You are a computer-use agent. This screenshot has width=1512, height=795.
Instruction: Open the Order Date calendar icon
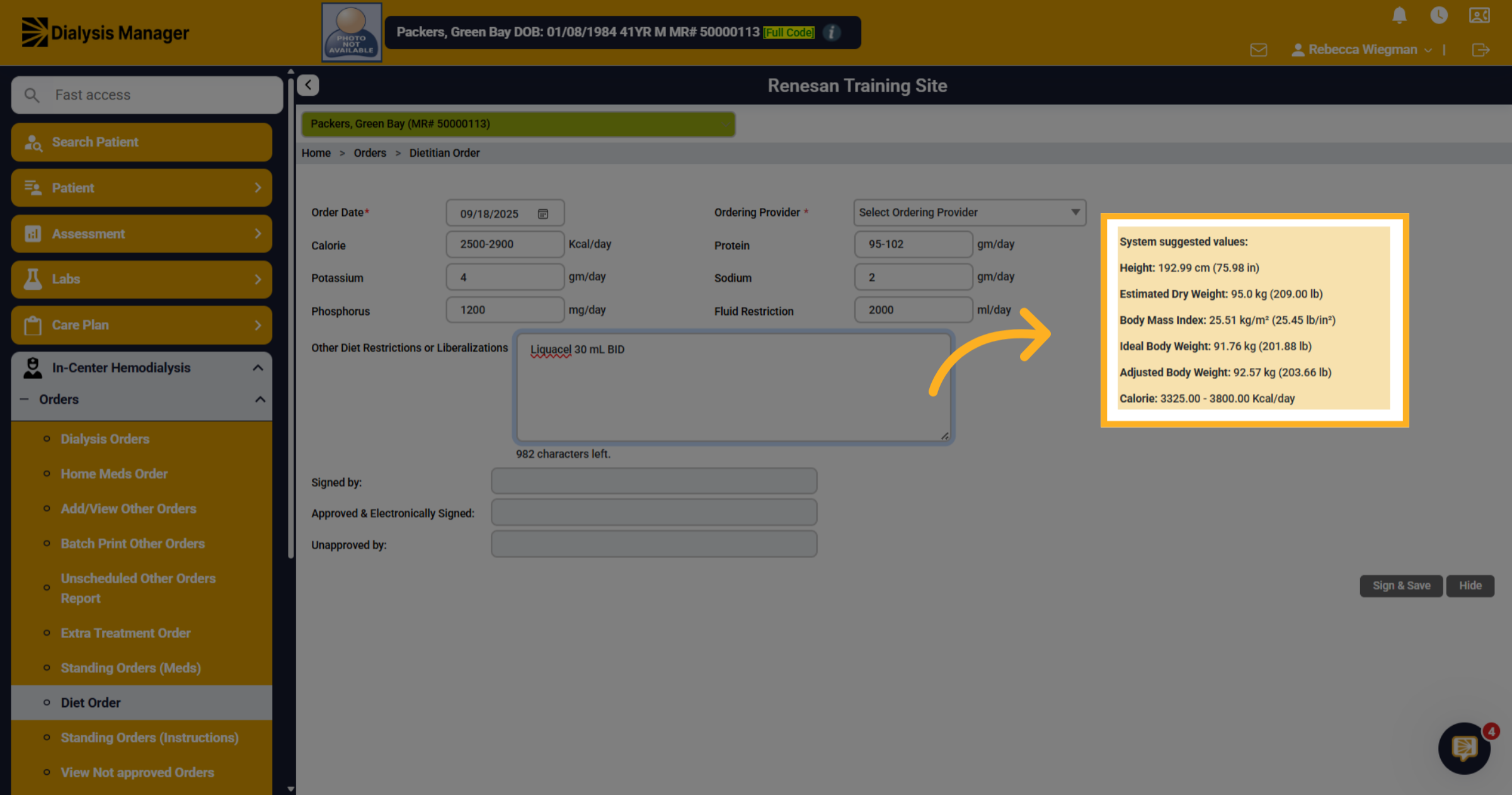(543, 214)
